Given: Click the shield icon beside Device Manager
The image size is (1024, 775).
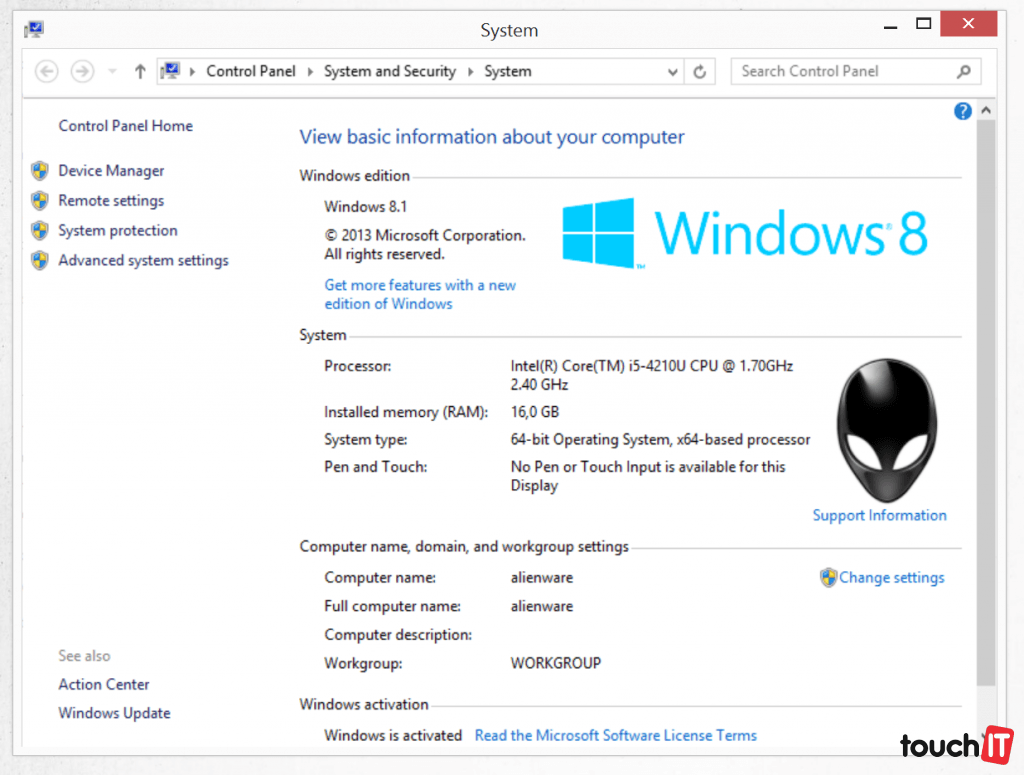Looking at the screenshot, I should click(40, 171).
